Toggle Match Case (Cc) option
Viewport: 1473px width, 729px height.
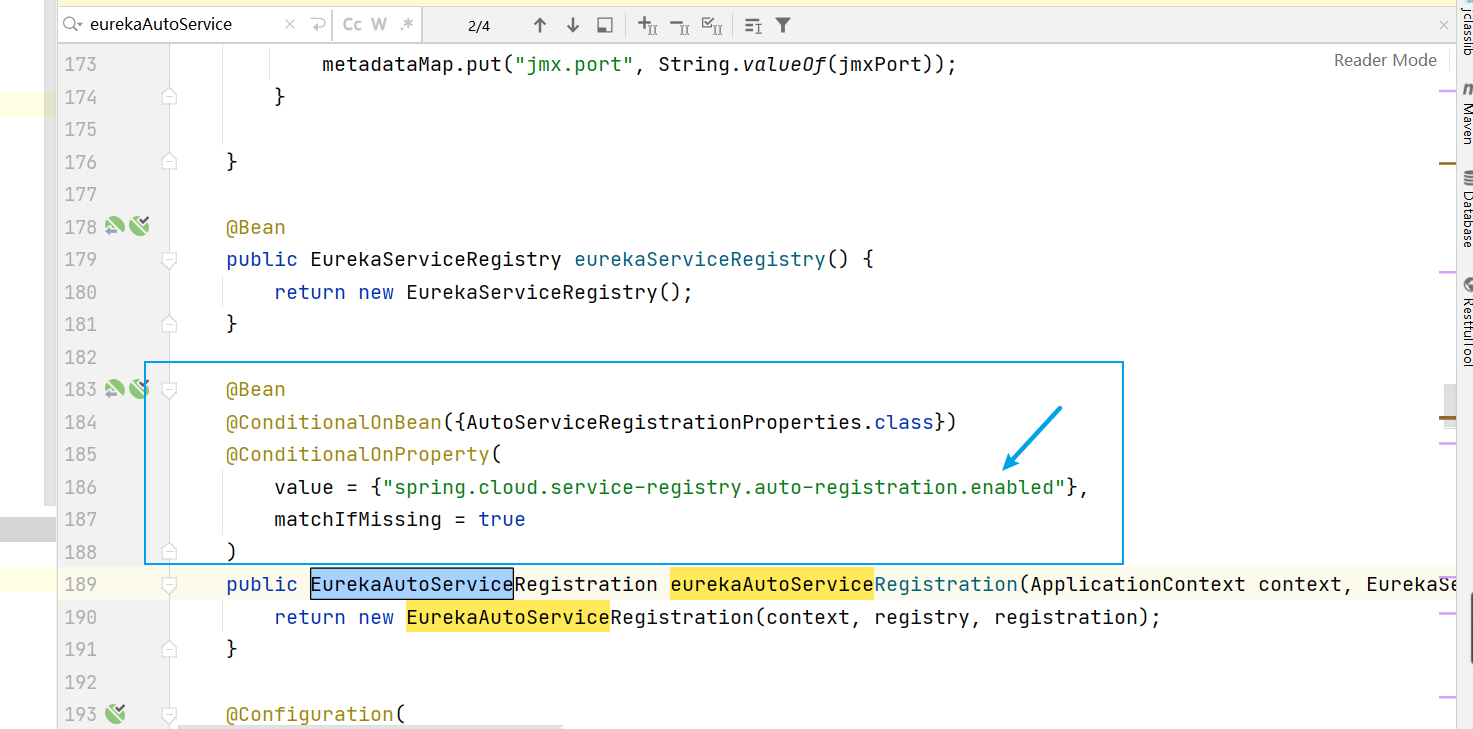coord(352,24)
